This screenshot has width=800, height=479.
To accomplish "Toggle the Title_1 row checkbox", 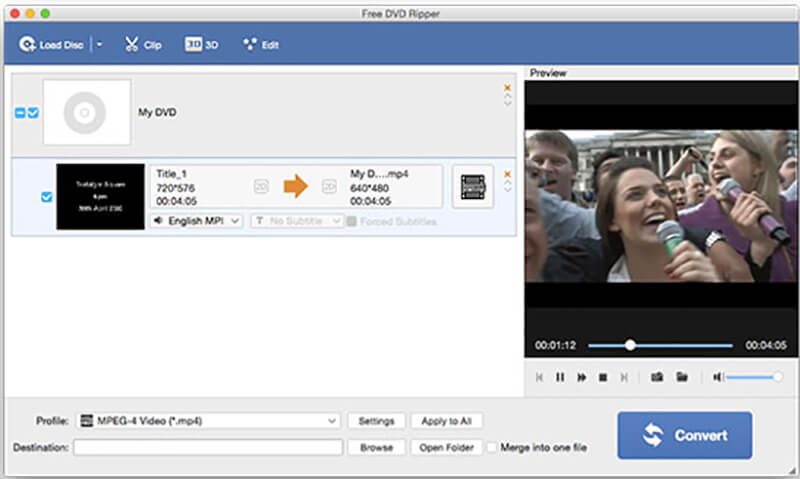I will [x=46, y=196].
